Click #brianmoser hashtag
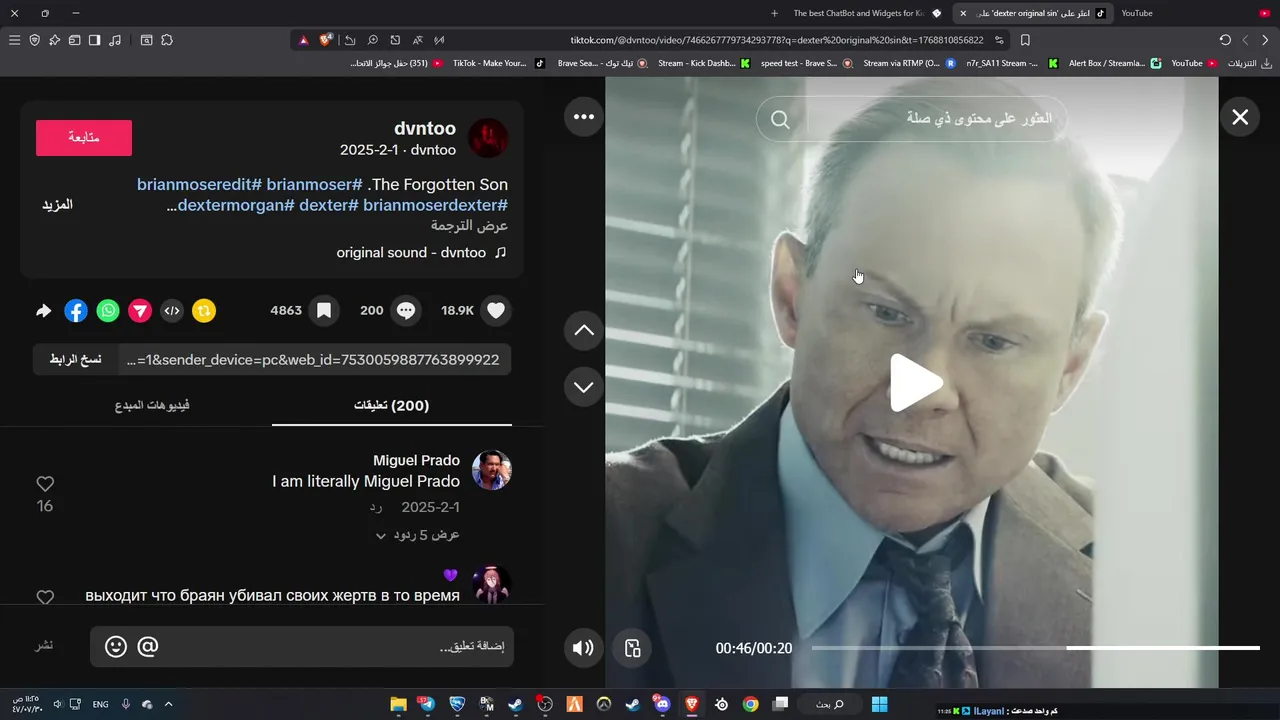 (x=314, y=185)
